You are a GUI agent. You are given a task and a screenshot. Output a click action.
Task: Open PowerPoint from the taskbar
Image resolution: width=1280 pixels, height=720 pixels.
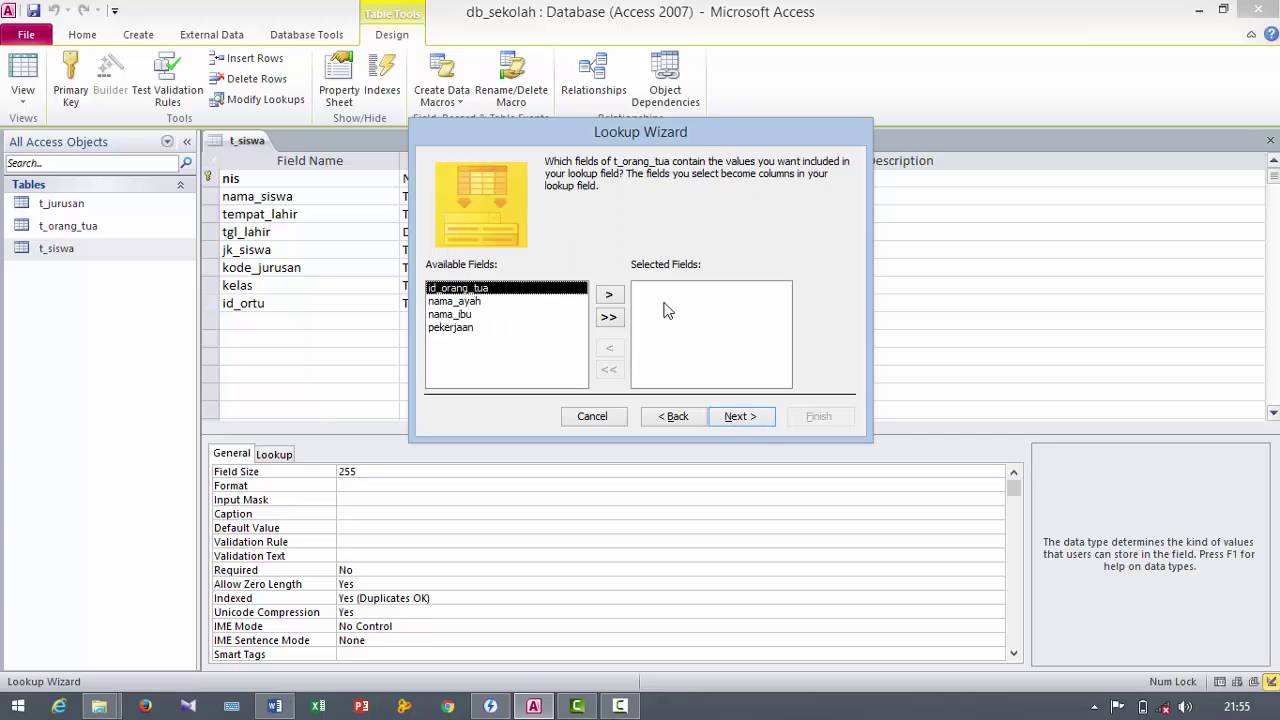point(361,706)
